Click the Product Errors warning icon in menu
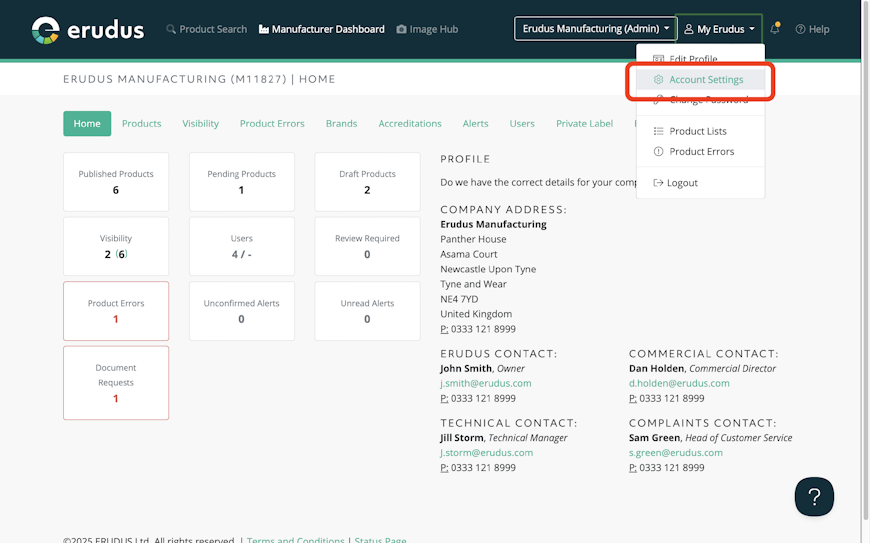Image resolution: width=870 pixels, height=543 pixels. point(658,151)
